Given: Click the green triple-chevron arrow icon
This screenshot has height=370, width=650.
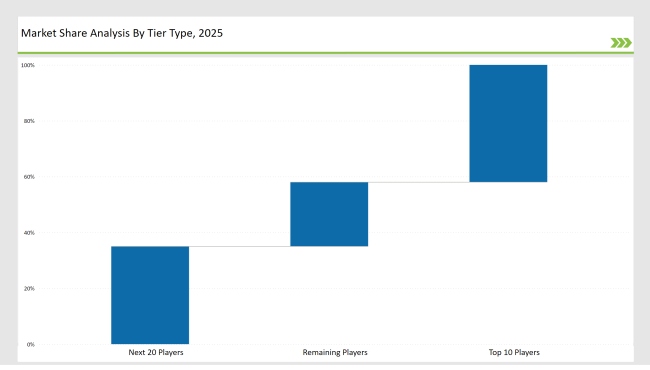Looking at the screenshot, I should [621, 43].
